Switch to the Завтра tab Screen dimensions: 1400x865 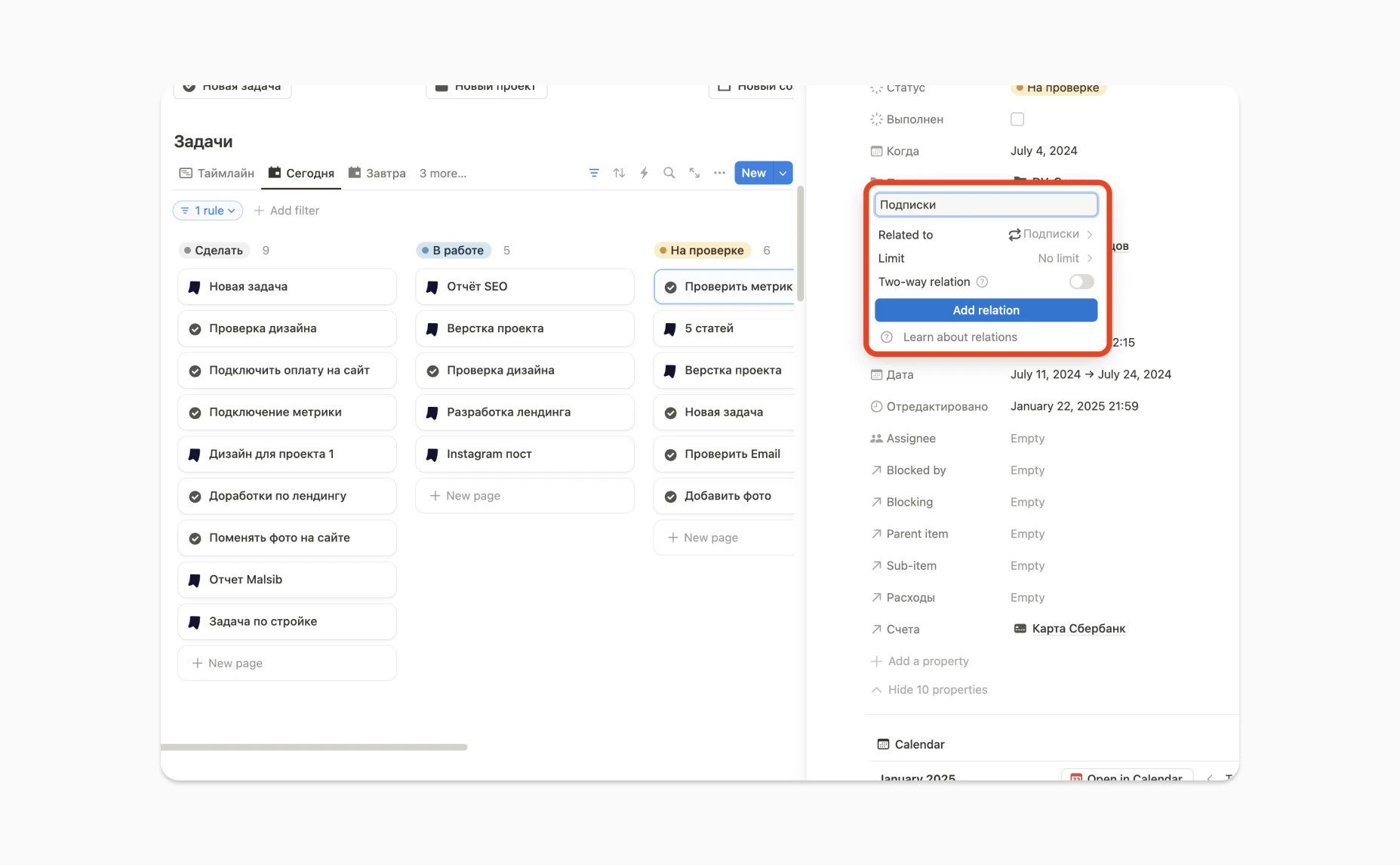(377, 174)
